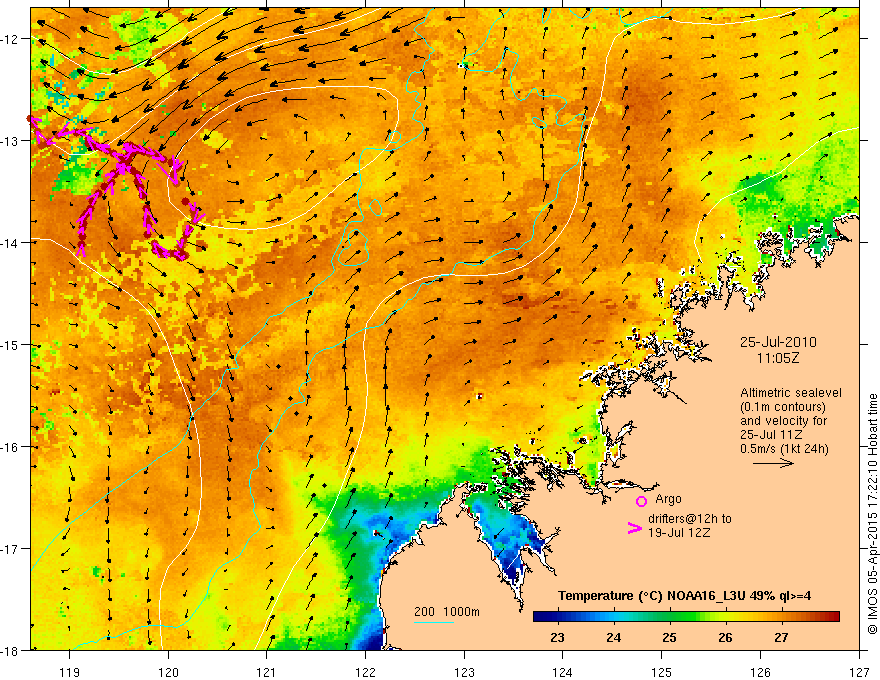
Task: Click the '19-Jul 12Z' legend text
Action: tap(679, 532)
